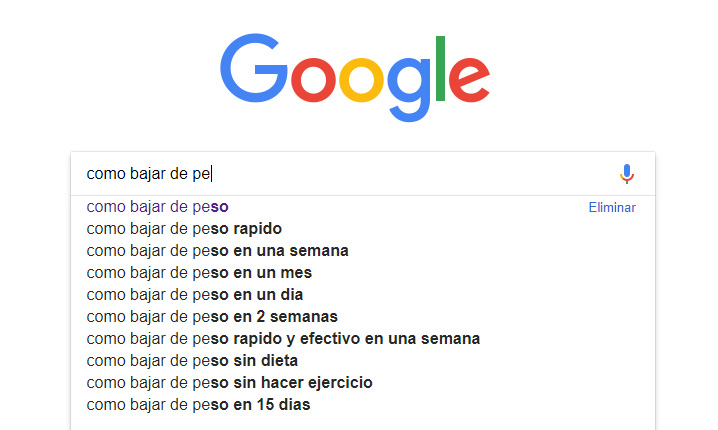Screen dimensions: 718x430
Task: Click the green letter l in the logo
Action: coord(441,68)
